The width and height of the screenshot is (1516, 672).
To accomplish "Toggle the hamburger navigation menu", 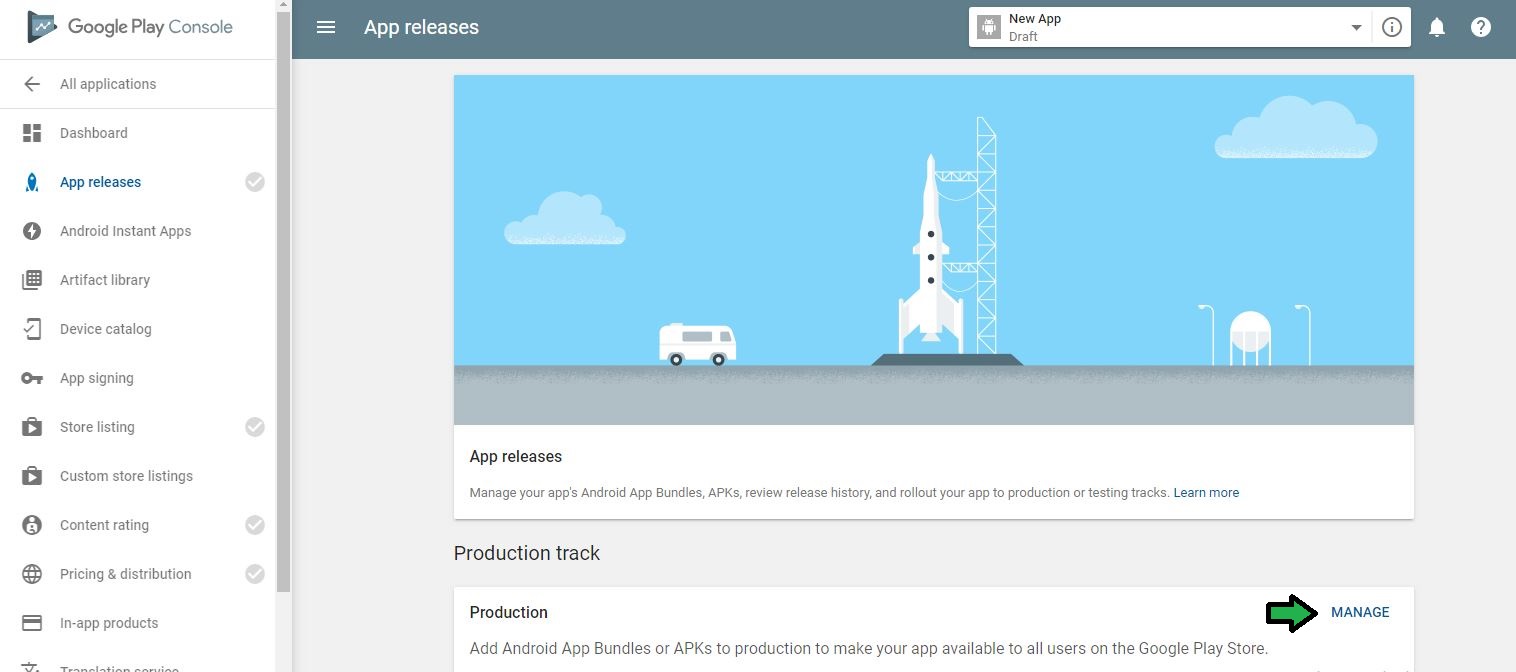I will (x=326, y=27).
